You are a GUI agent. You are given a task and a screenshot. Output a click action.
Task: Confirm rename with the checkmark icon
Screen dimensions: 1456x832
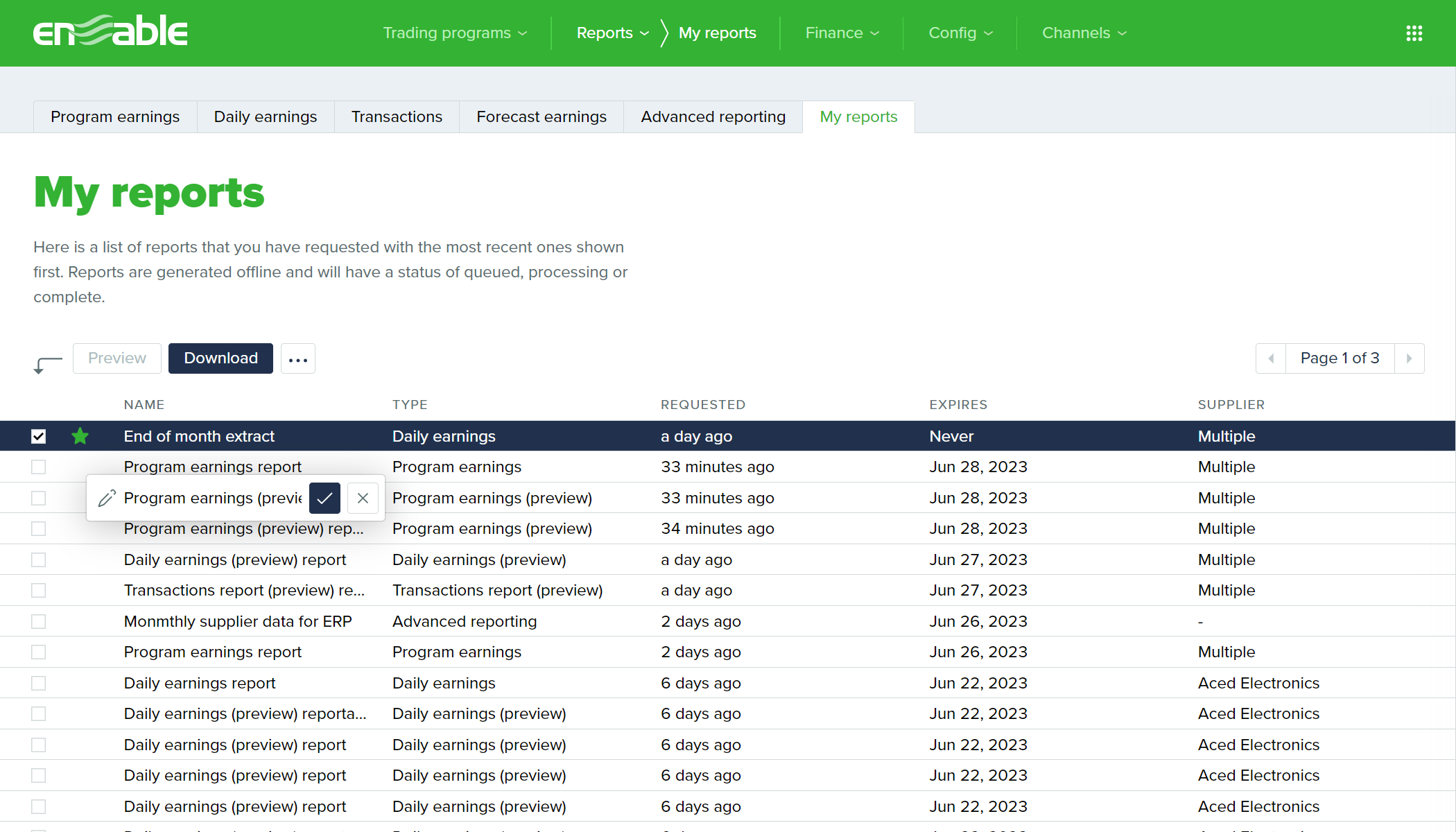[x=324, y=498]
